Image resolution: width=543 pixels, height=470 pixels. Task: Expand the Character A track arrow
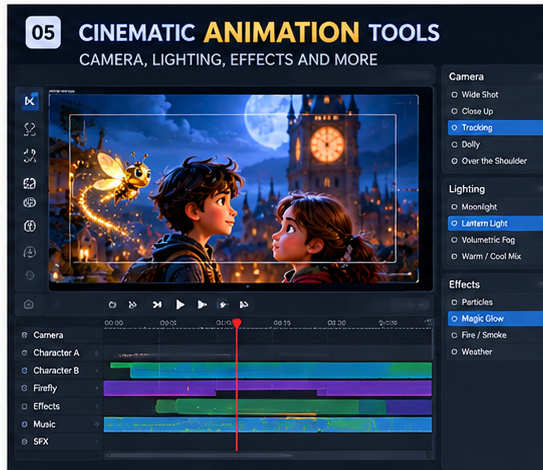pyautogui.click(x=97, y=353)
